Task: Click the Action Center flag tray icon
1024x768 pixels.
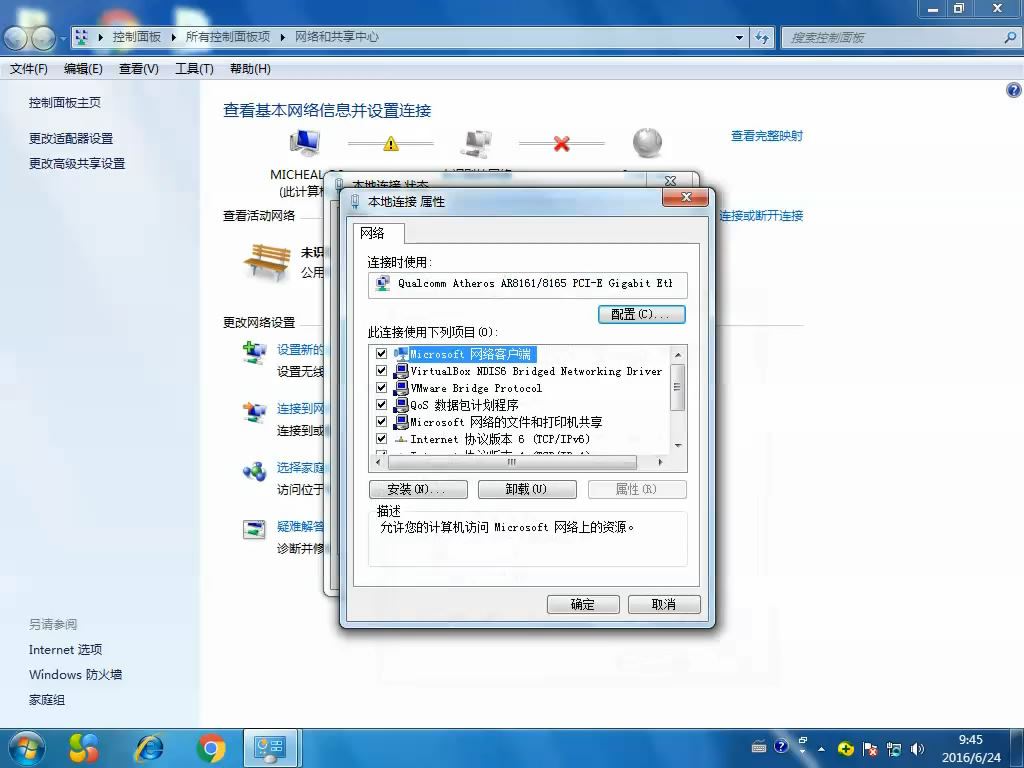Action: pyautogui.click(x=870, y=748)
